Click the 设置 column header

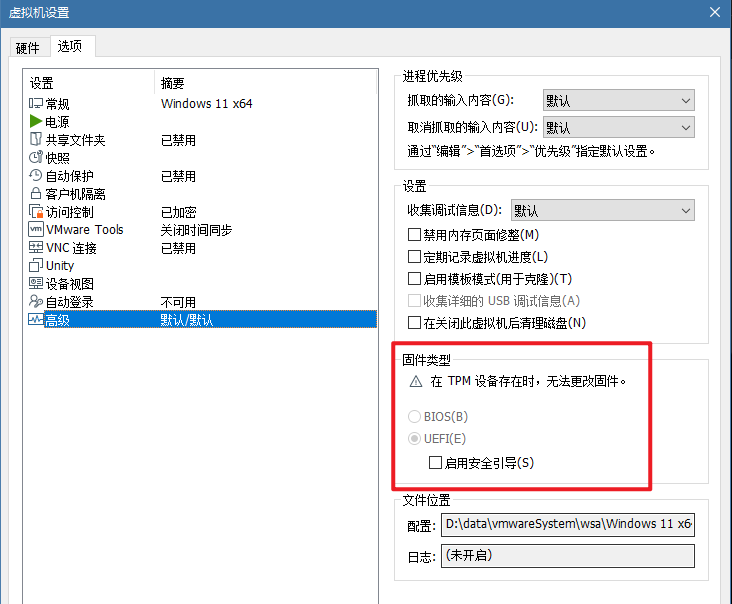[x=89, y=83]
